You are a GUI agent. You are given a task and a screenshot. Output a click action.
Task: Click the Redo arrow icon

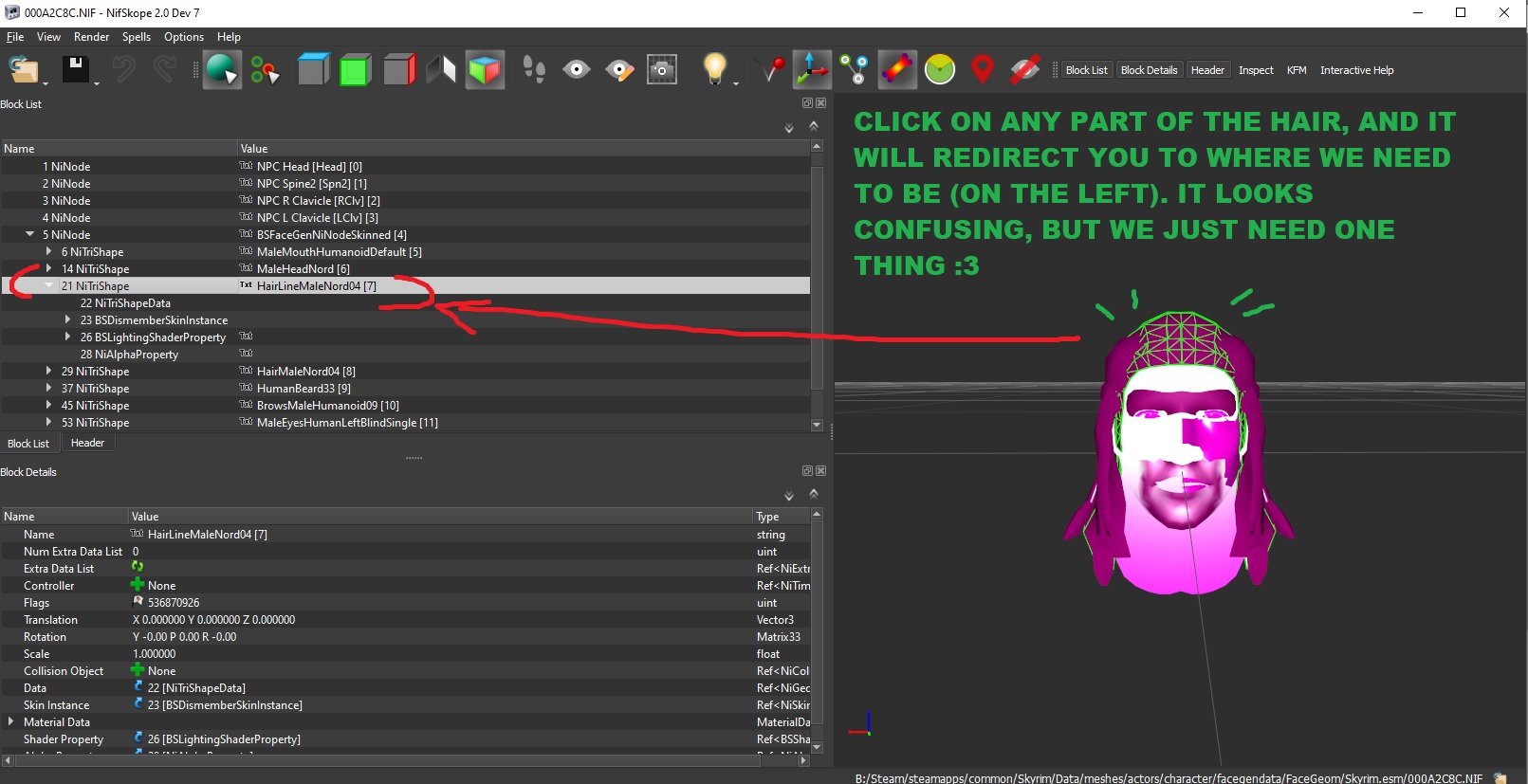(x=165, y=70)
